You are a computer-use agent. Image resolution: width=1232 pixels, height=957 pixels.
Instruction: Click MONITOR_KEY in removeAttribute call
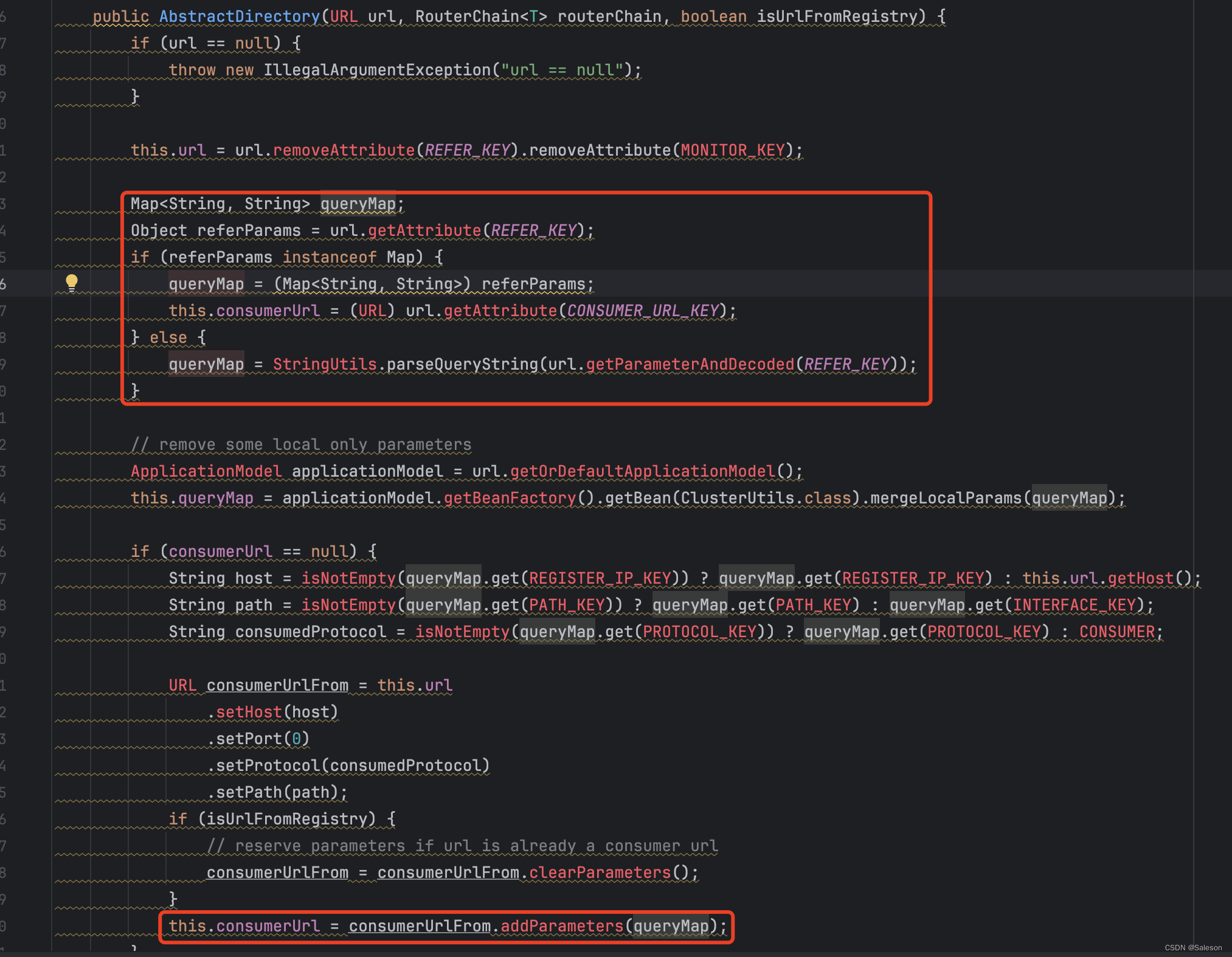pos(733,150)
